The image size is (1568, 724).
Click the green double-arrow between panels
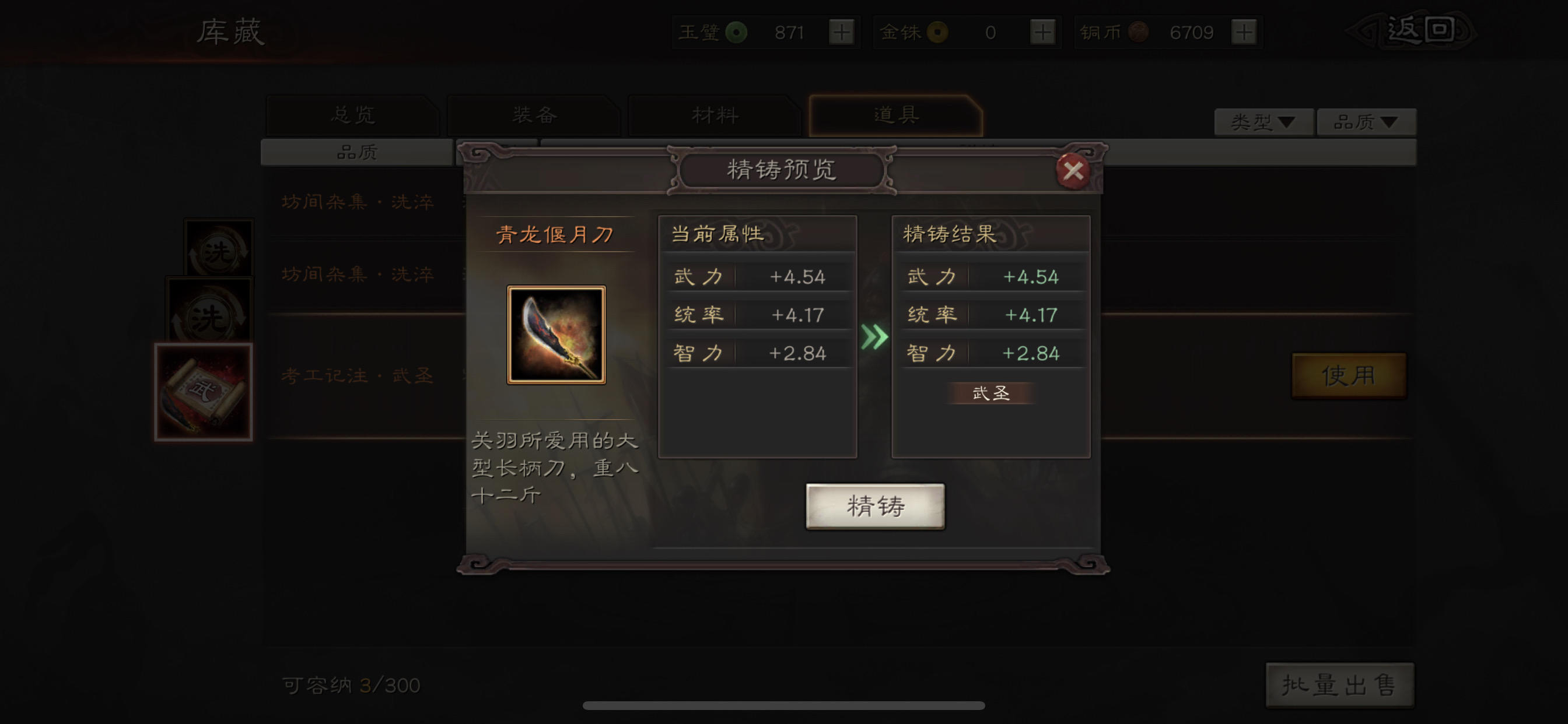(x=874, y=336)
